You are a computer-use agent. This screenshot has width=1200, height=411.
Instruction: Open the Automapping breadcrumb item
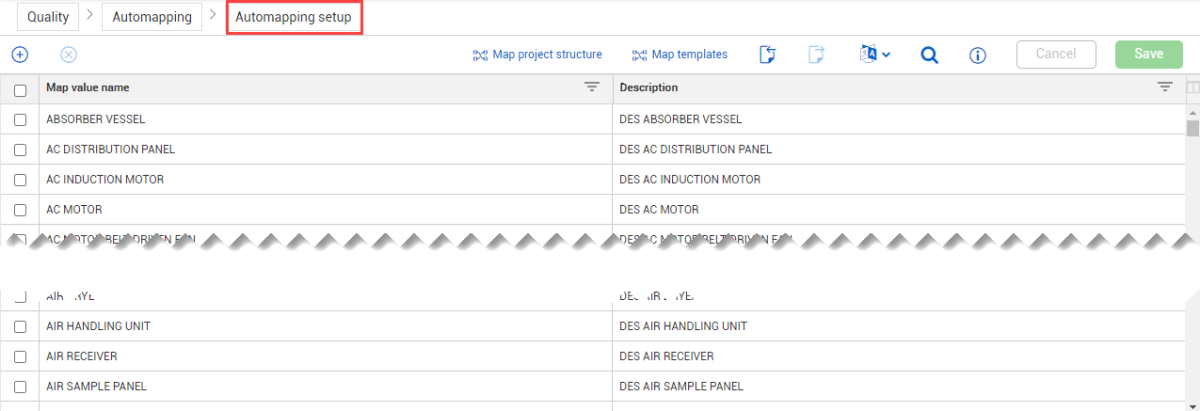(x=152, y=17)
